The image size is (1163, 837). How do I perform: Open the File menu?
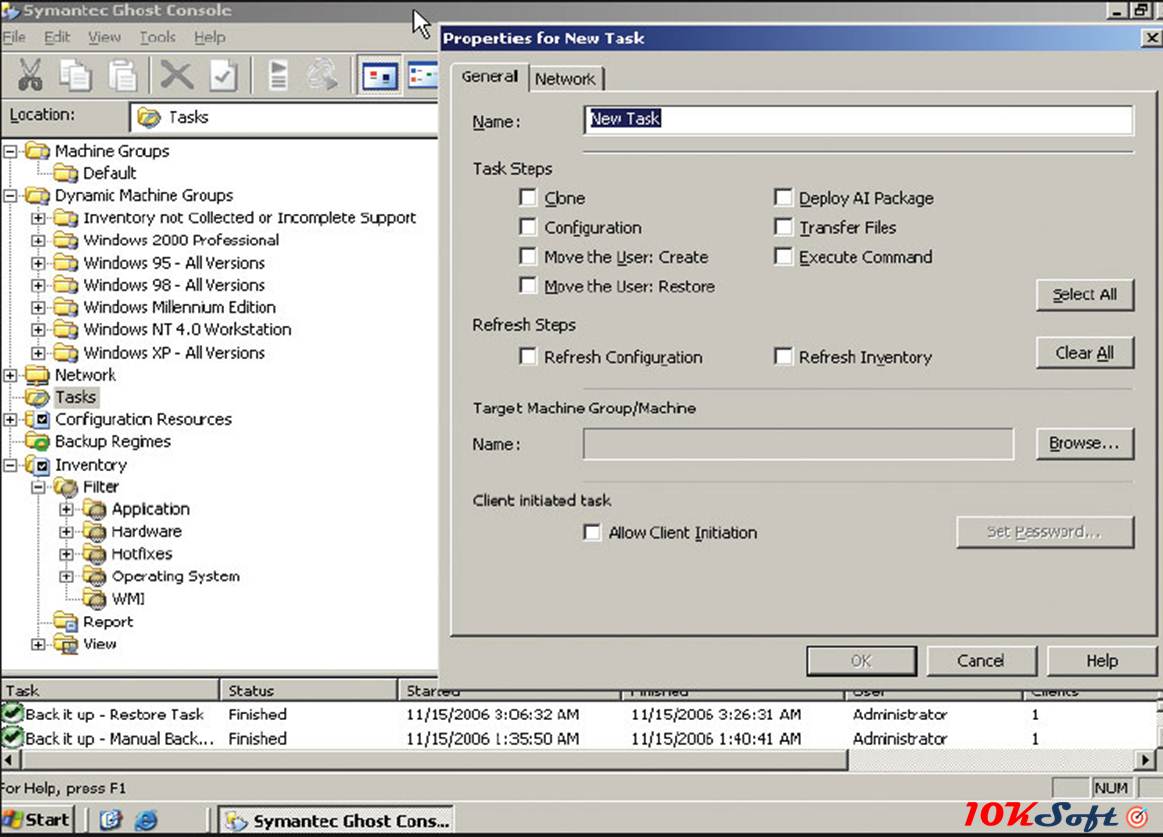[13, 37]
